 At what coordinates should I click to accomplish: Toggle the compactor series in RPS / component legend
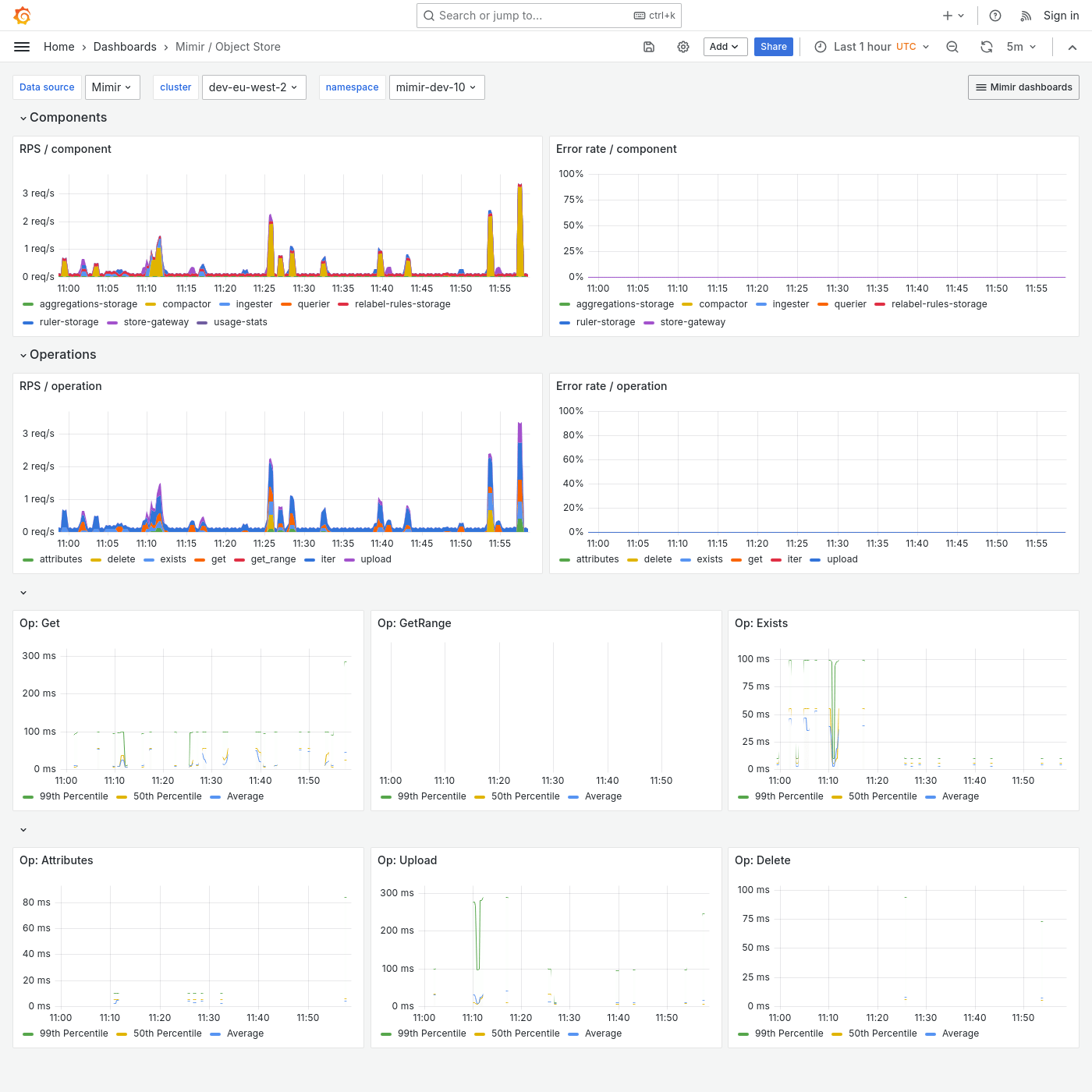tap(186, 304)
